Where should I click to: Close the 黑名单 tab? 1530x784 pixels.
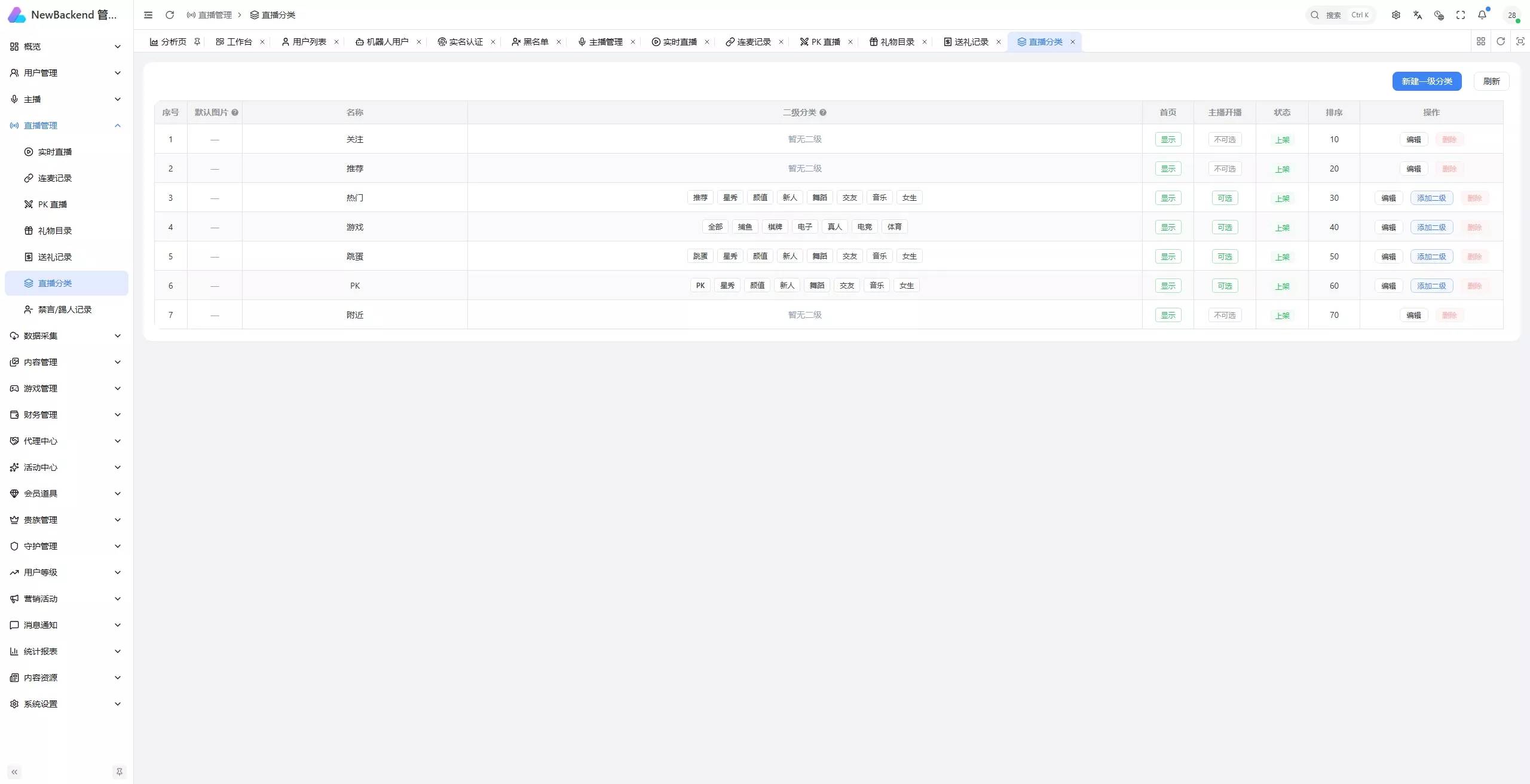[x=559, y=42]
